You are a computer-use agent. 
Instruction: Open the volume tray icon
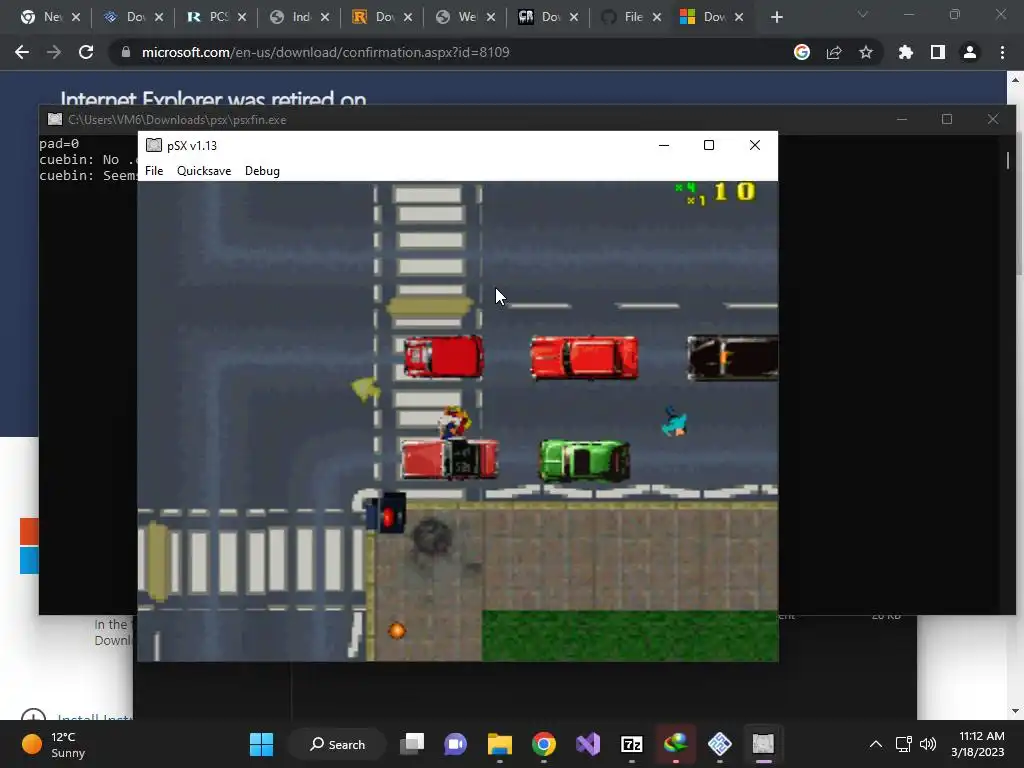(x=927, y=744)
